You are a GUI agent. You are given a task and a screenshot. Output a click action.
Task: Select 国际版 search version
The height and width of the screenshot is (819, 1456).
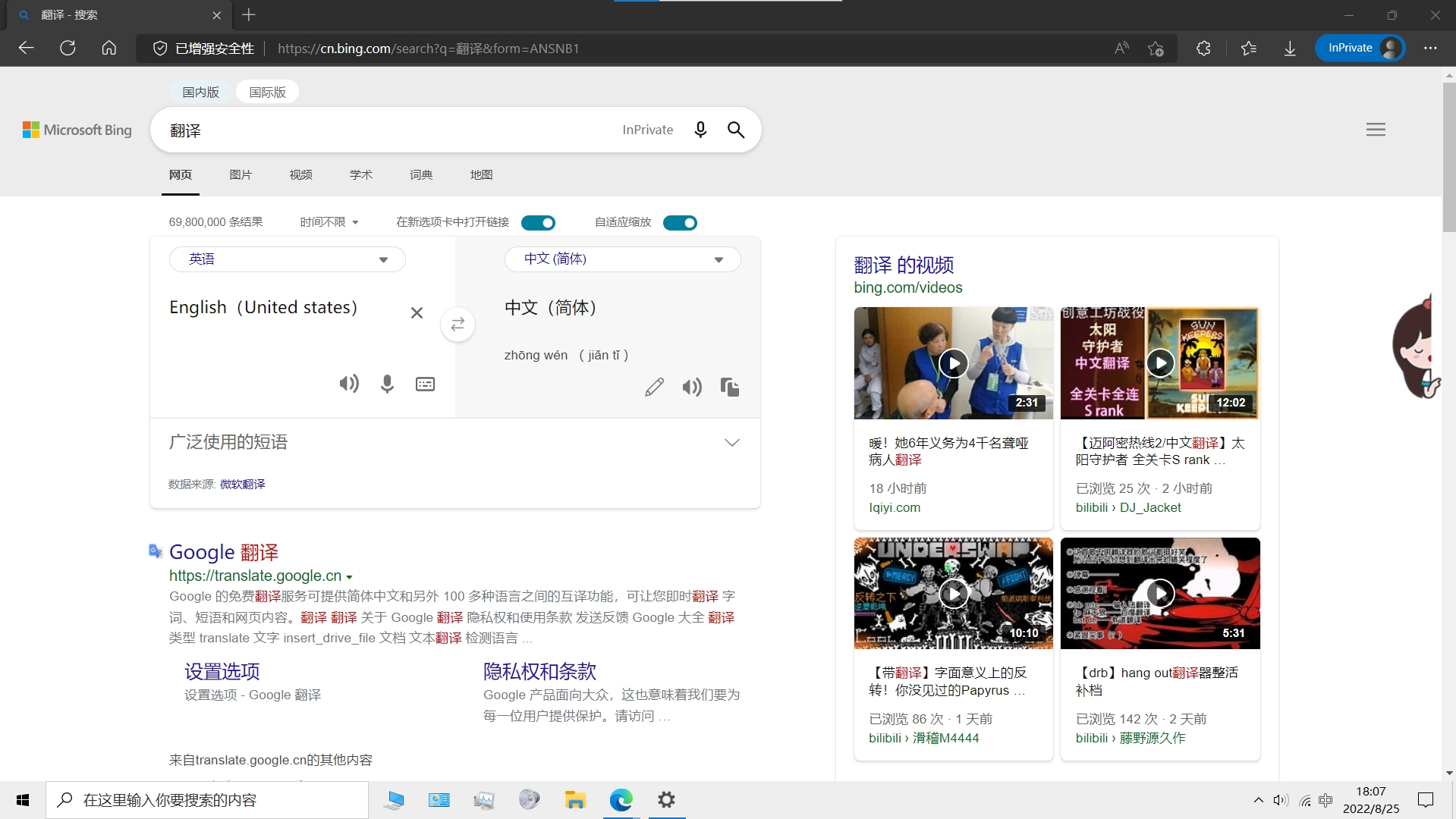268,92
